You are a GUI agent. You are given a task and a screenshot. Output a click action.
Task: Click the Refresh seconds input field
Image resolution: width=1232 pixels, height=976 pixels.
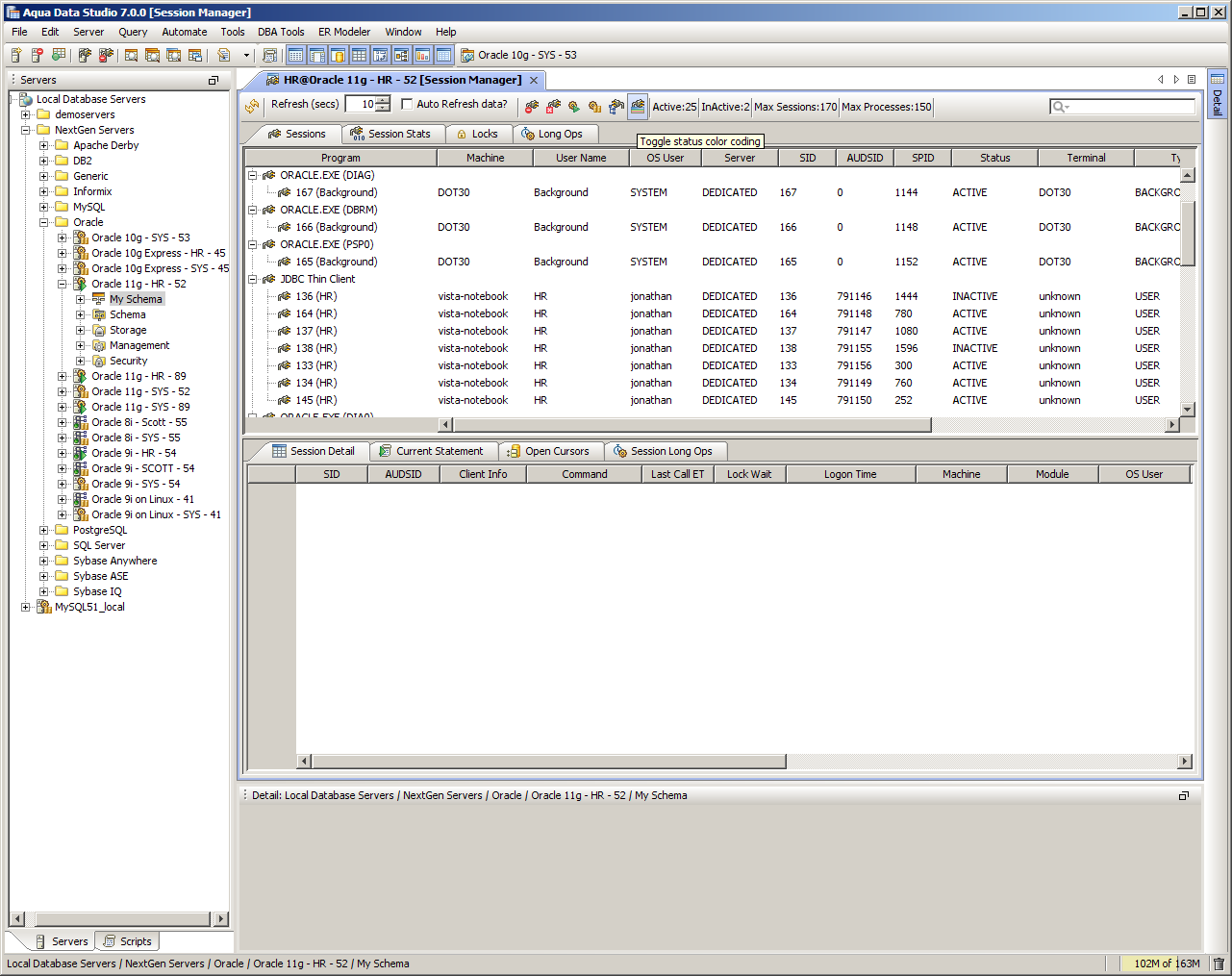point(362,104)
